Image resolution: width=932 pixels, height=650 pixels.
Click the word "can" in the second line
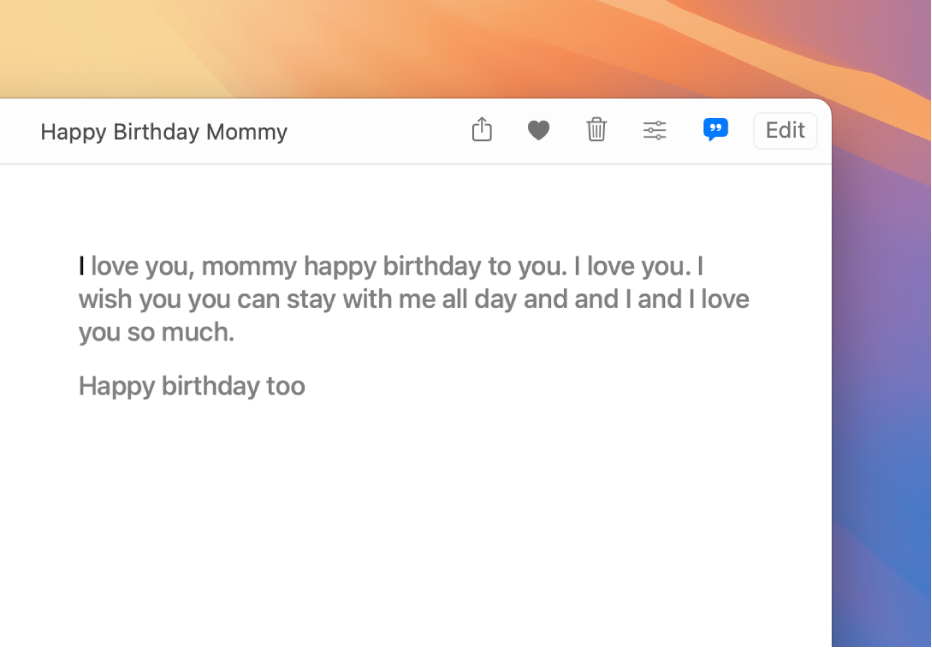click(x=258, y=299)
